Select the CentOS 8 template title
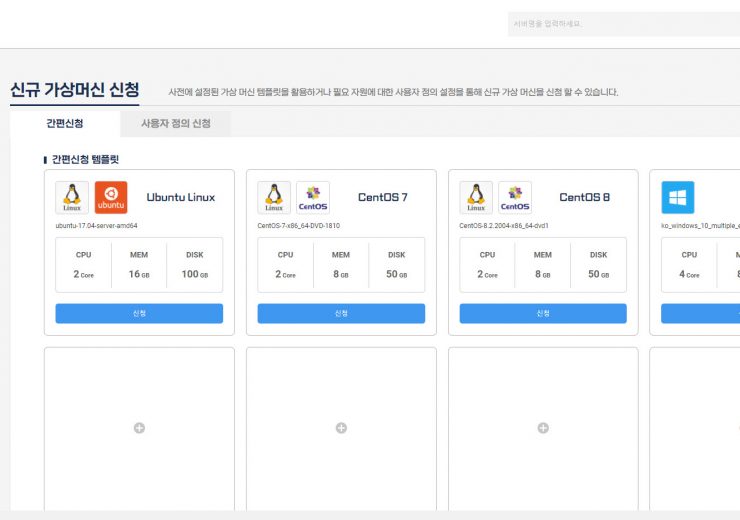This screenshot has height=520, width=740. (x=585, y=197)
